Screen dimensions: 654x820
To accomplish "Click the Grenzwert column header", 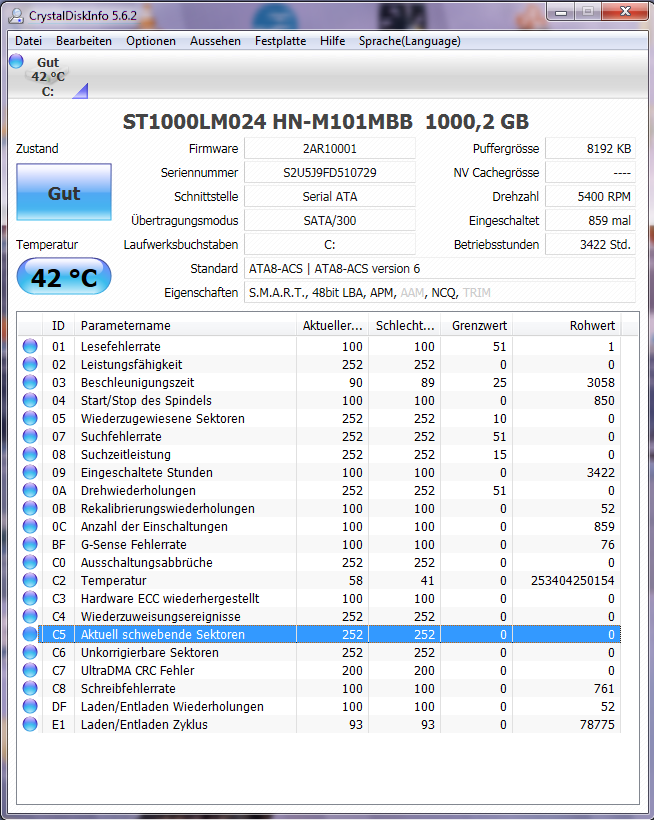I will click(477, 325).
